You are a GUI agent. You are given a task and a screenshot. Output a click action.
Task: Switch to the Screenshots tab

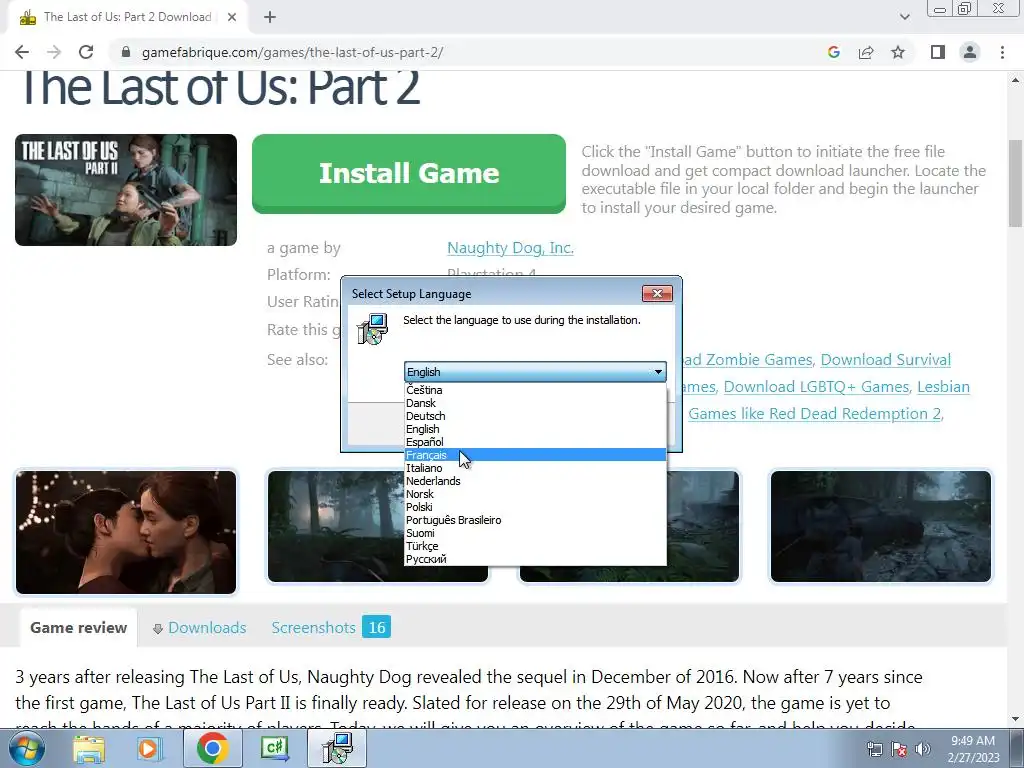(x=330, y=628)
